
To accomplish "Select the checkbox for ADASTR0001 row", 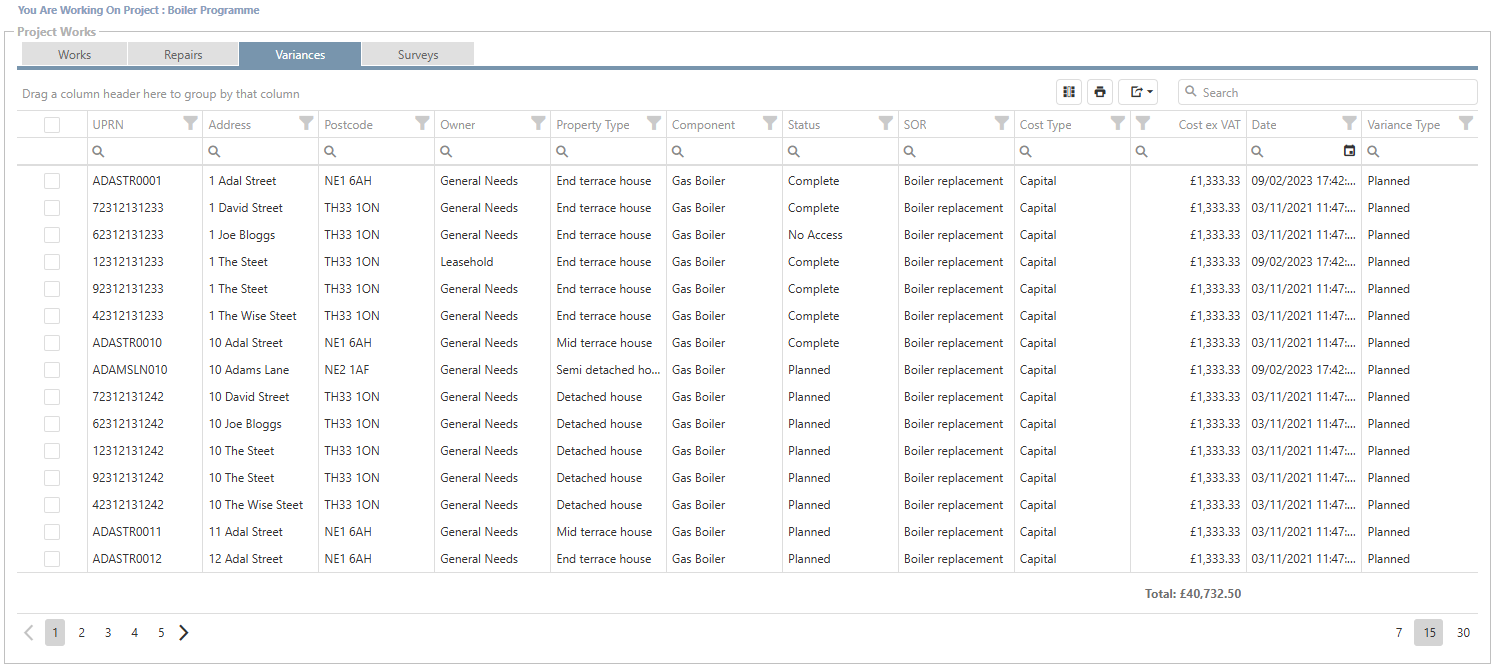I will [52, 181].
